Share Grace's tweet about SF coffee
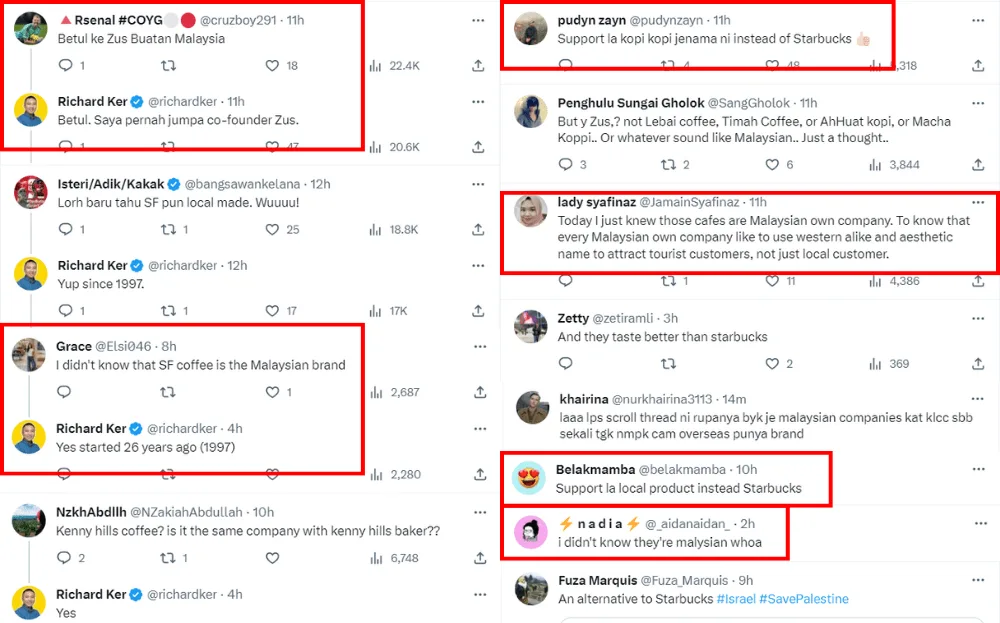 tap(479, 393)
